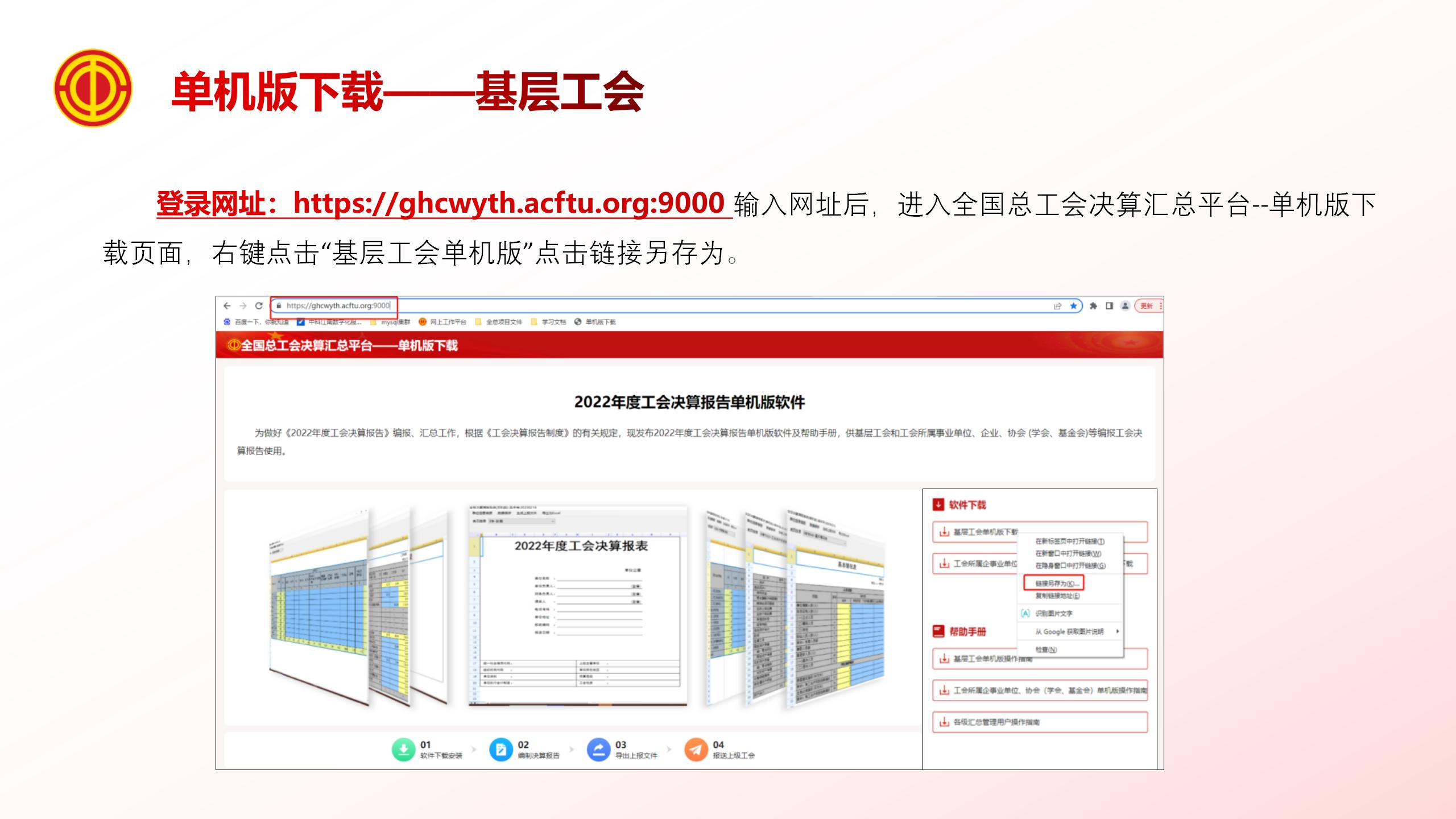1456x819 pixels.
Task: Choose 在新标签页中打开链接 menu entry
Action: (1069, 541)
